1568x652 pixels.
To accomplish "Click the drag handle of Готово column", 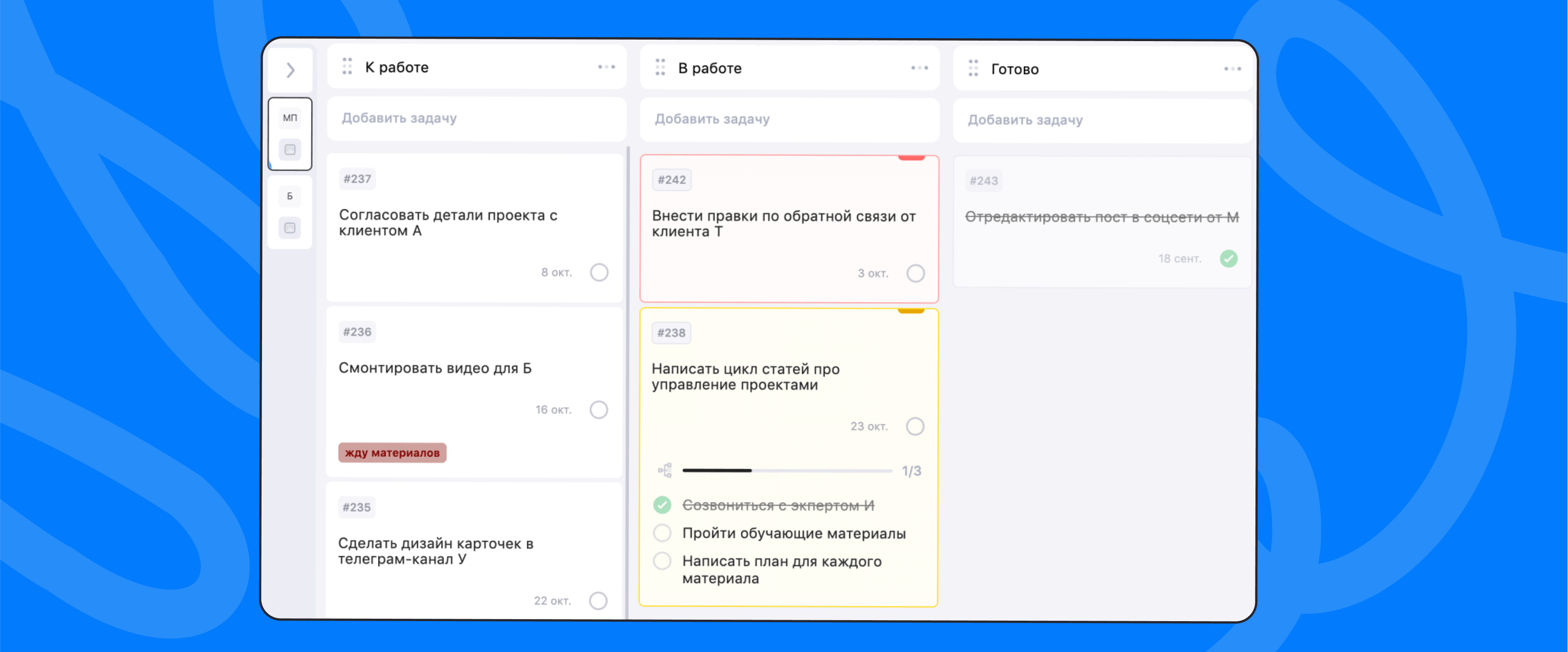I will (973, 68).
